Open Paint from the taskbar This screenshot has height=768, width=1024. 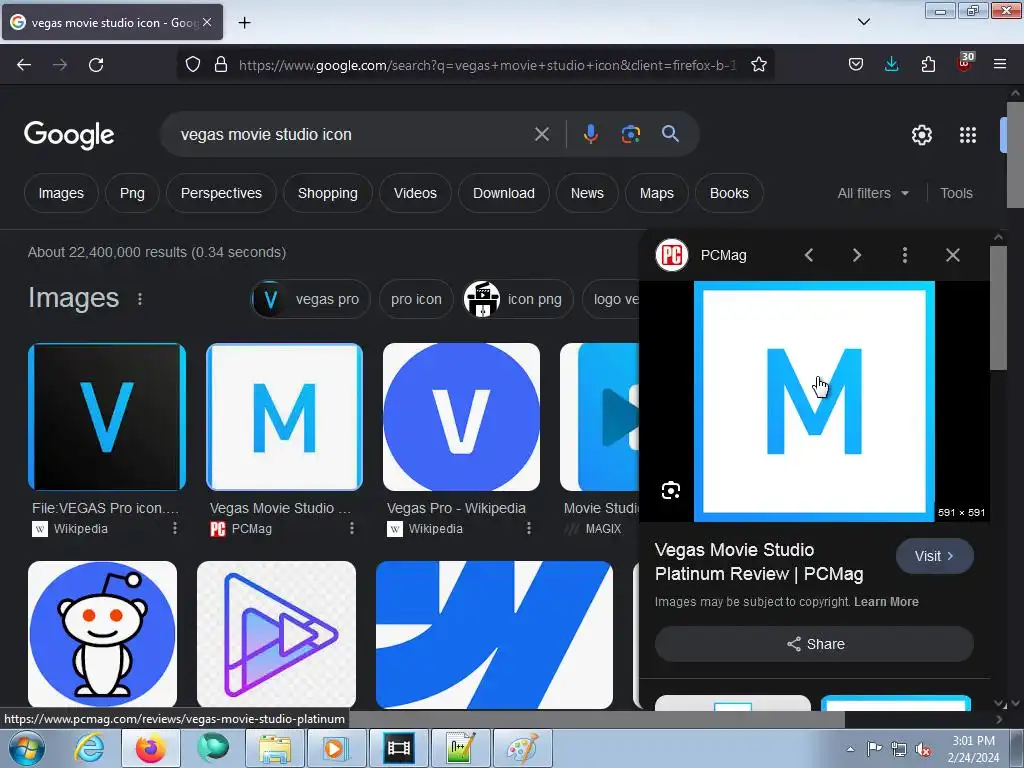(523, 748)
